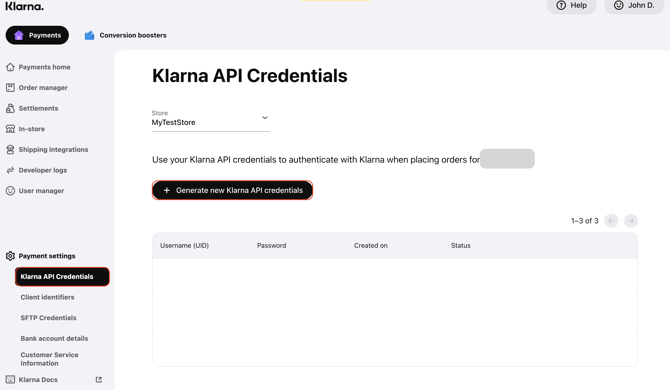This screenshot has width=670, height=390.
Task: Open the John D. account menu
Action: [x=634, y=6]
